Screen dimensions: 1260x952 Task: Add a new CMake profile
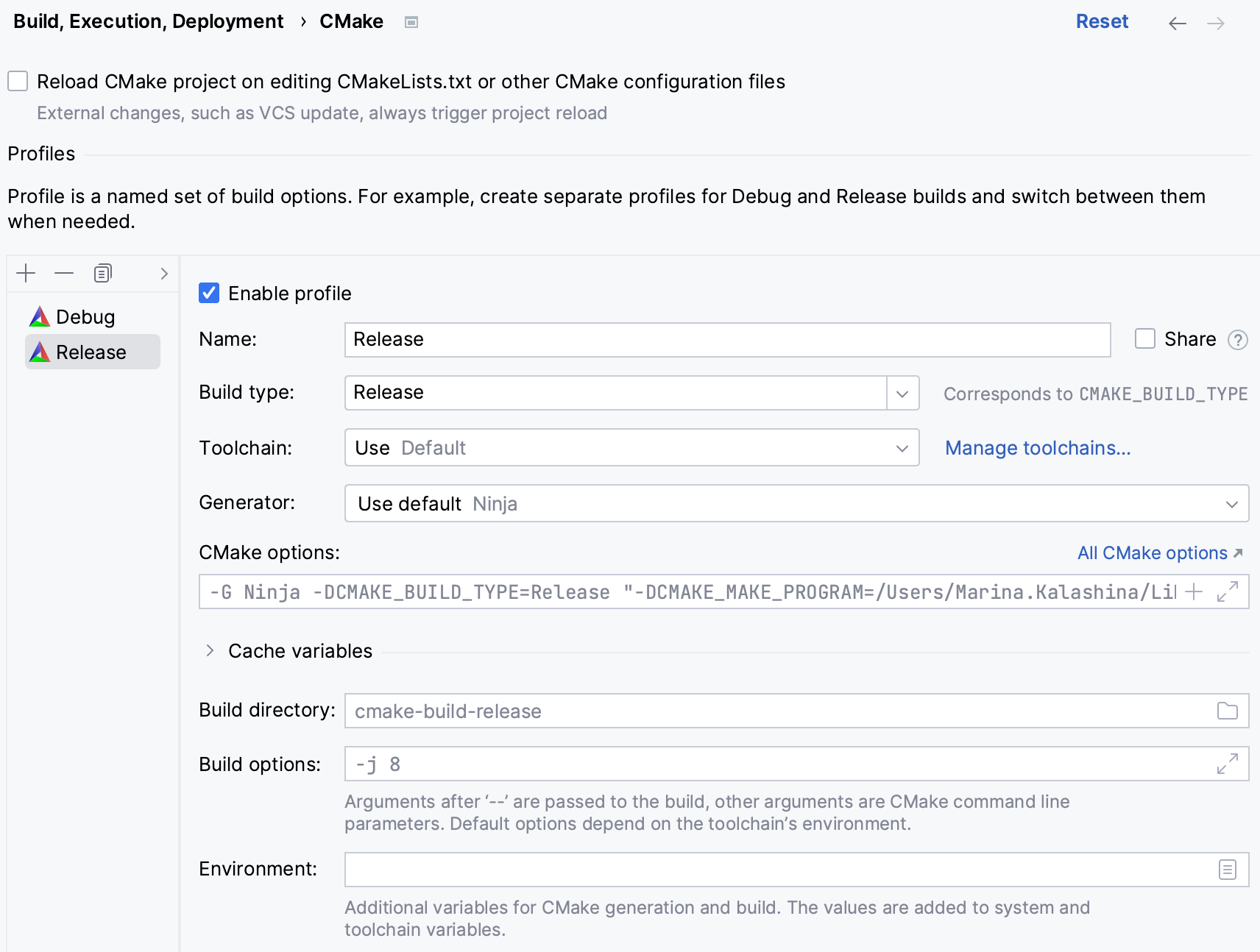(26, 273)
